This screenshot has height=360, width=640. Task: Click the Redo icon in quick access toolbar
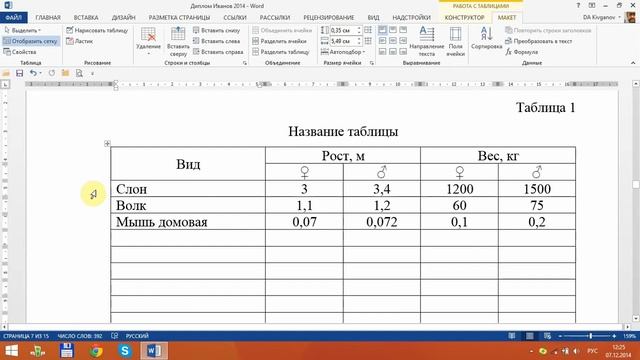51,73
